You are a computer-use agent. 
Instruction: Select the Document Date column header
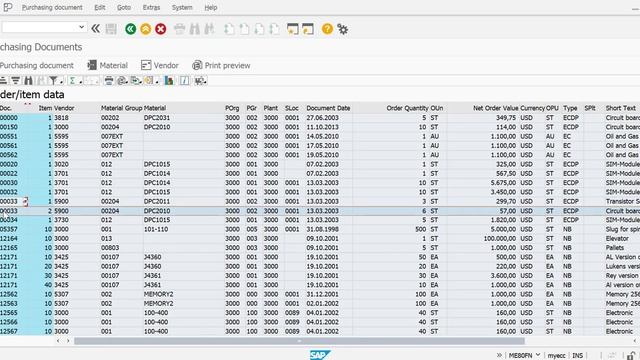coord(328,108)
